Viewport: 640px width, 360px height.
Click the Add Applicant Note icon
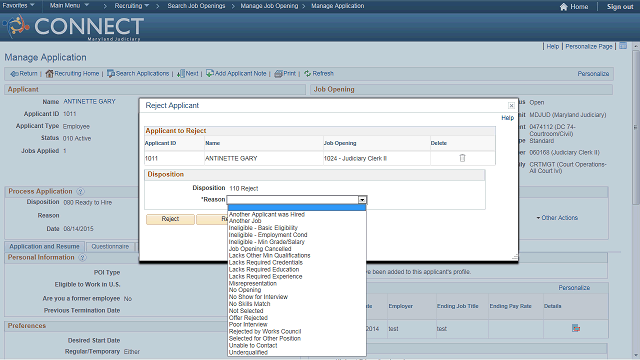coord(210,73)
